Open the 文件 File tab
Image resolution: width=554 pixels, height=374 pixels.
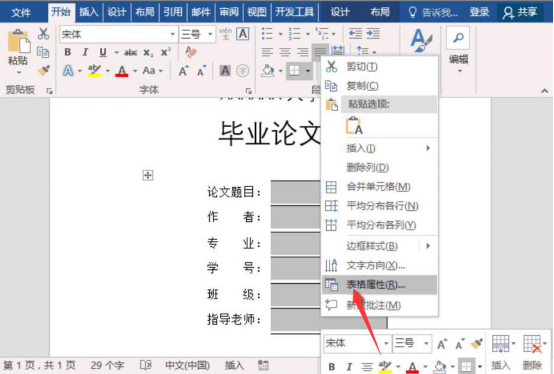click(21, 13)
